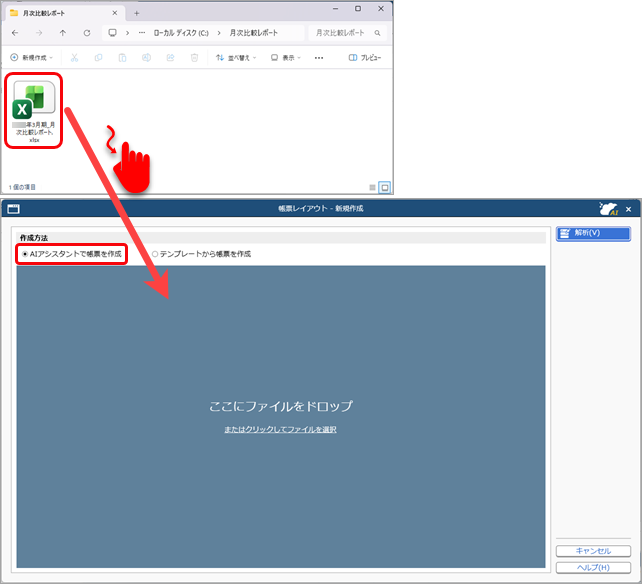The image size is (642, 584).
Task: Click the 作成方法 section label
Action: click(x=34, y=238)
